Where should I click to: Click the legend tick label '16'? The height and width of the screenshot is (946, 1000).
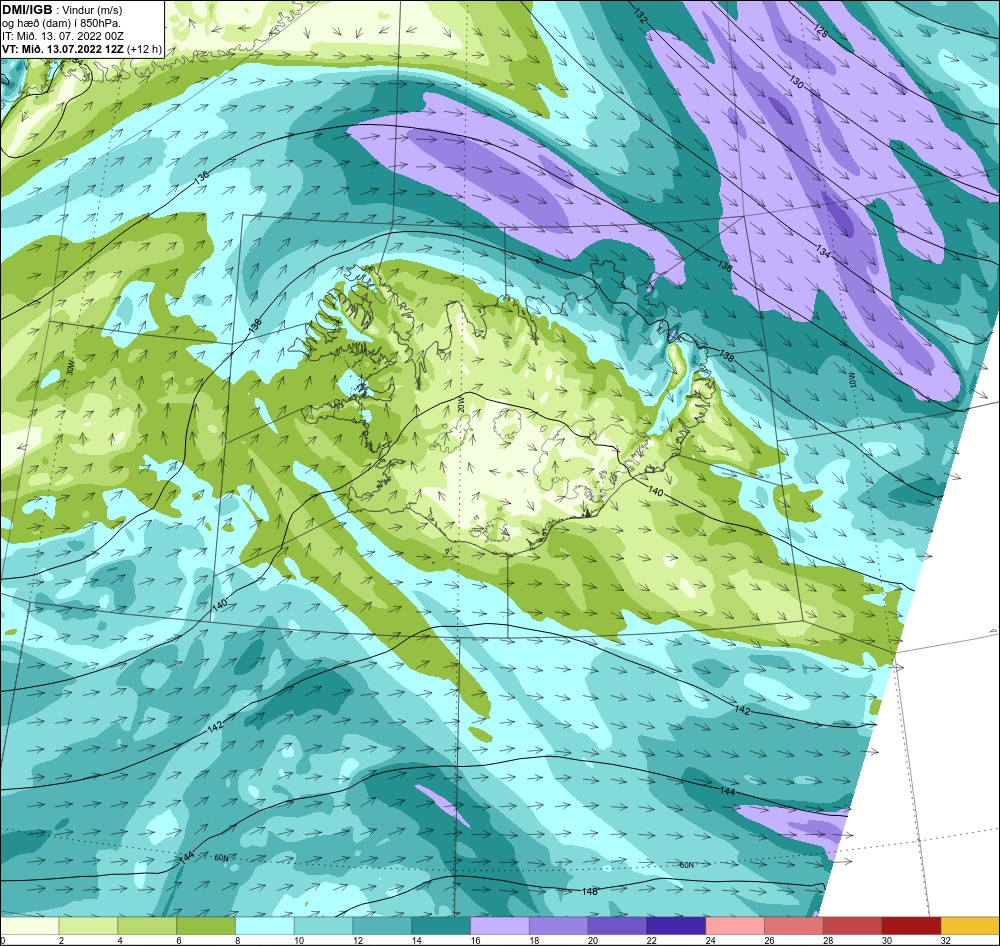pos(475,940)
